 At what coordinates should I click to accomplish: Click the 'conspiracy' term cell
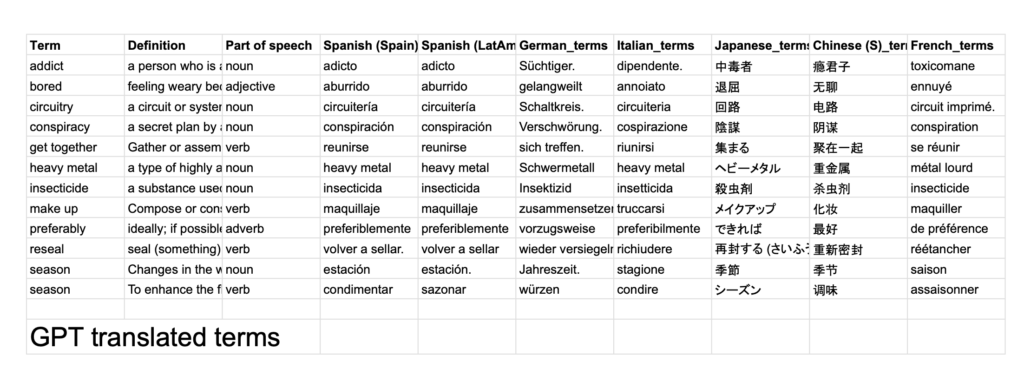[x=75, y=127]
